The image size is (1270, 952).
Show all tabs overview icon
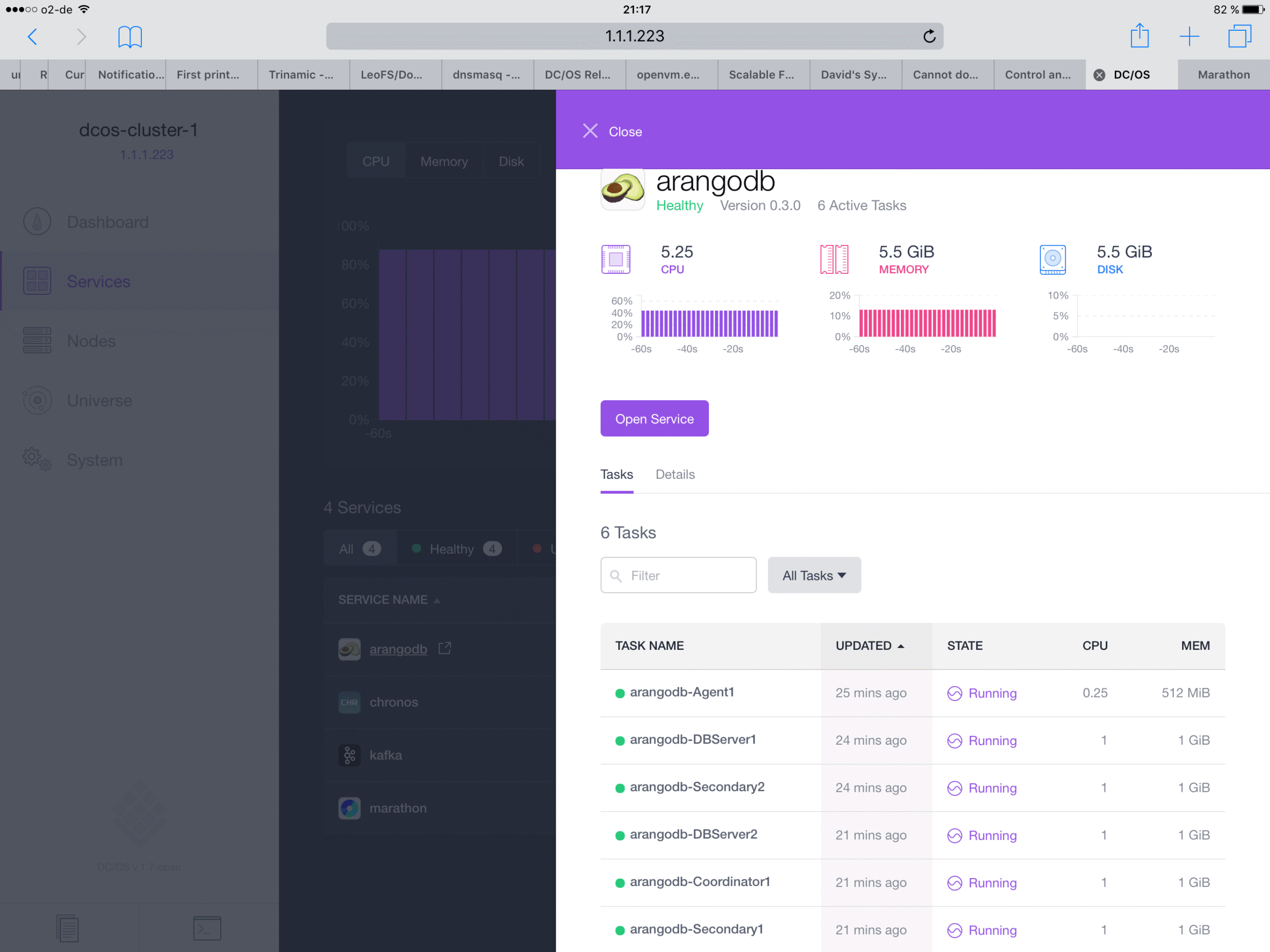coord(1240,37)
